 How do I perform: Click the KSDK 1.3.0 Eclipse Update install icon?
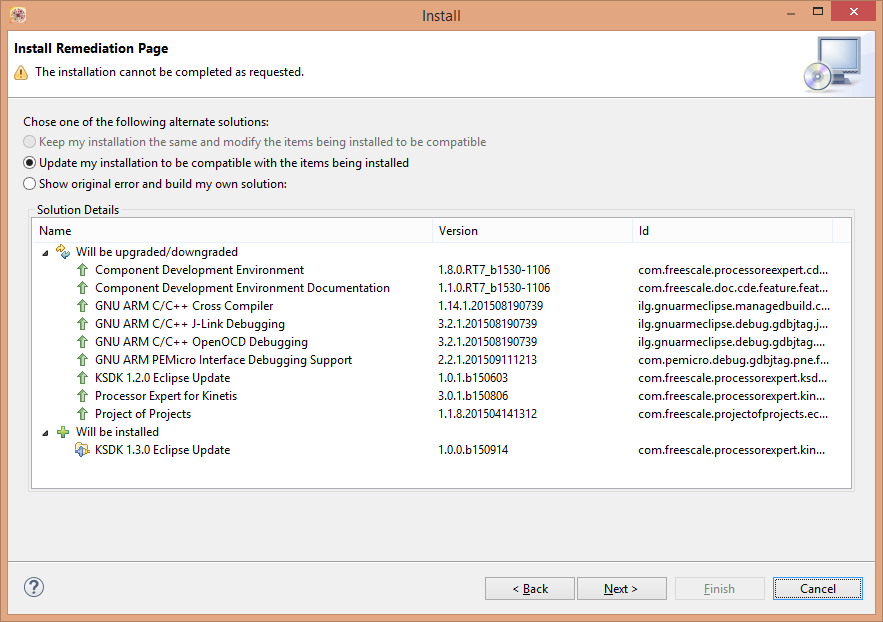[x=83, y=450]
